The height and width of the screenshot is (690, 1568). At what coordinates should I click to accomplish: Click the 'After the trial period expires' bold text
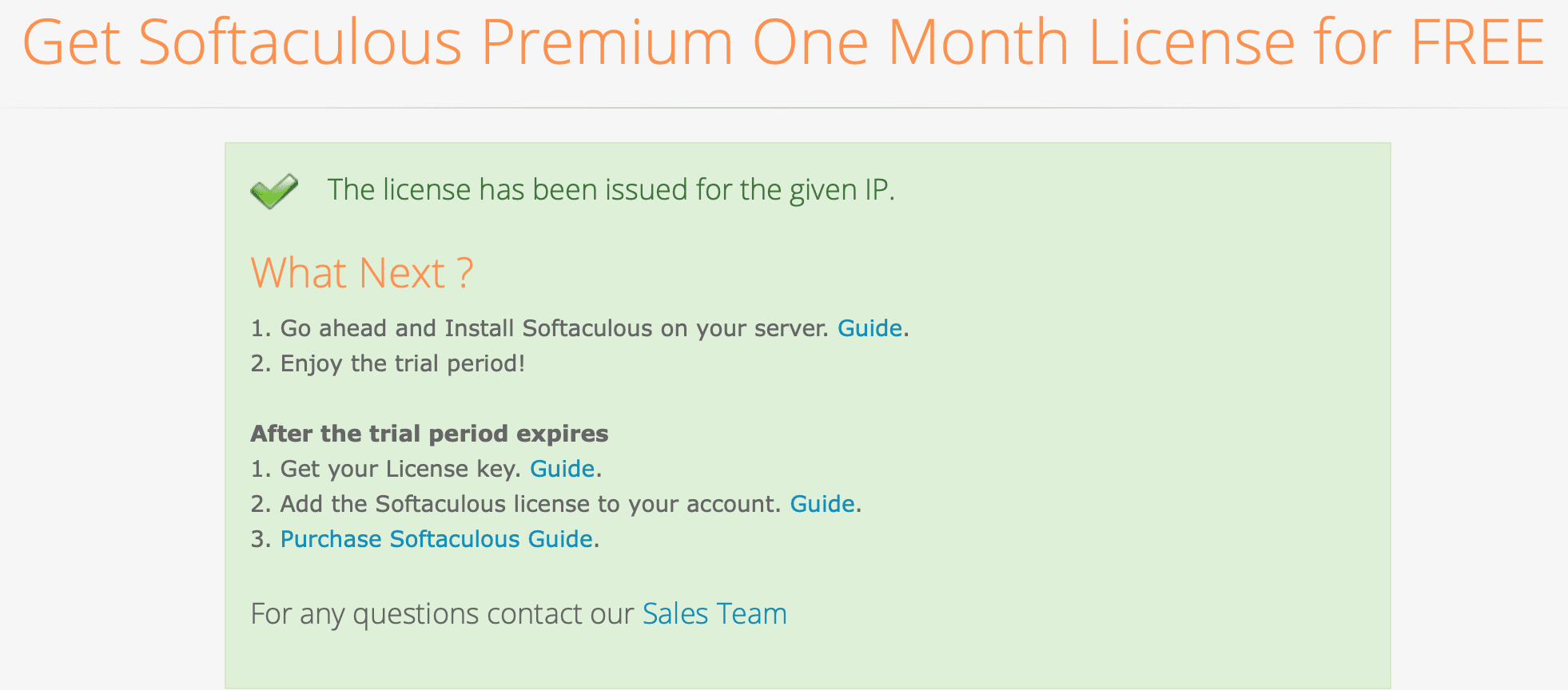click(429, 434)
